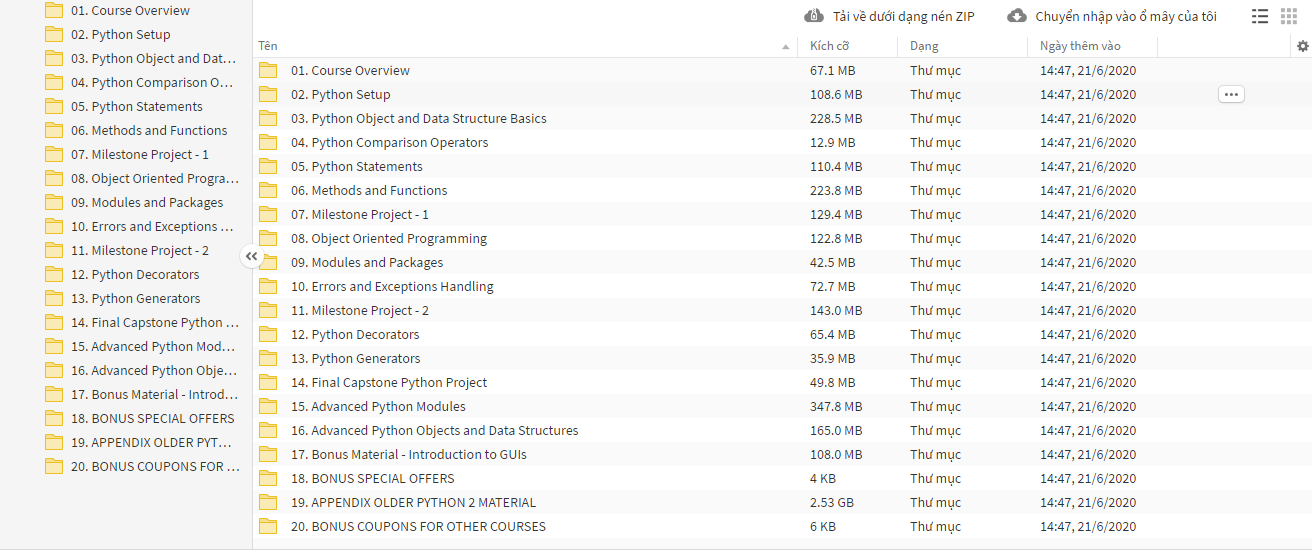This screenshot has height=553, width=1312.
Task: Click folder icon of Advanced Python Modules
Action: [268, 406]
